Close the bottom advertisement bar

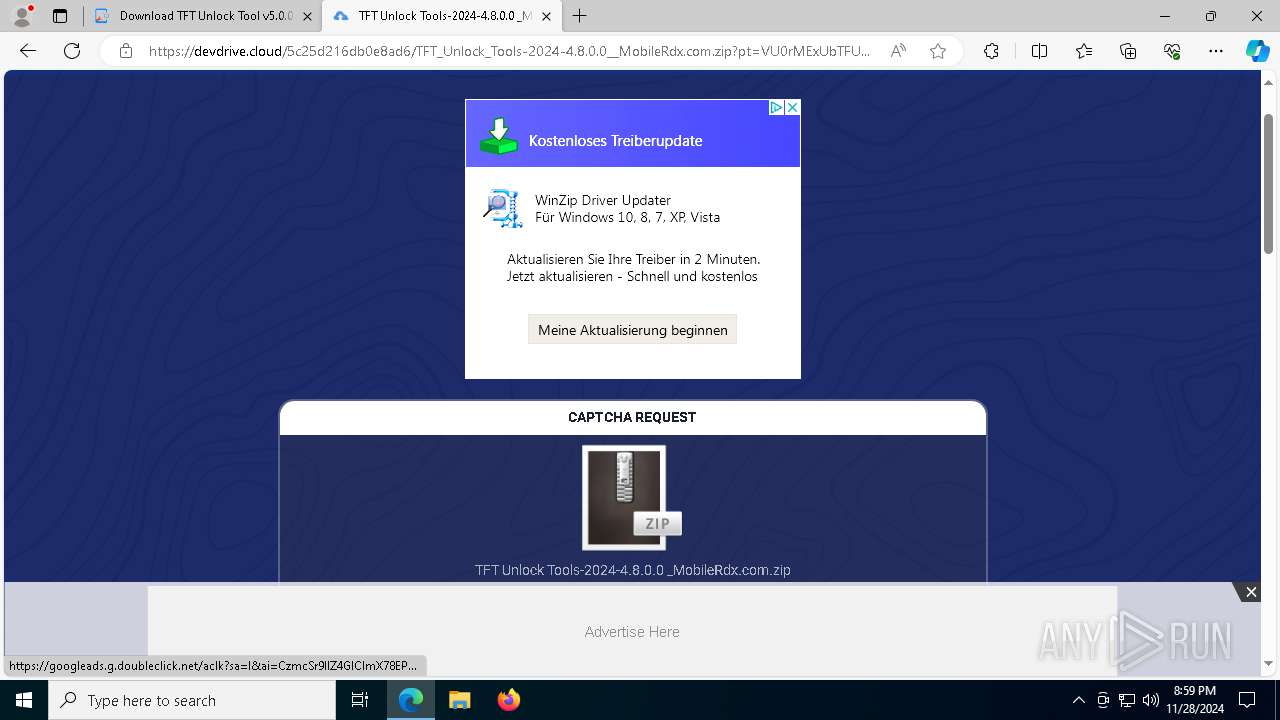[1251, 592]
